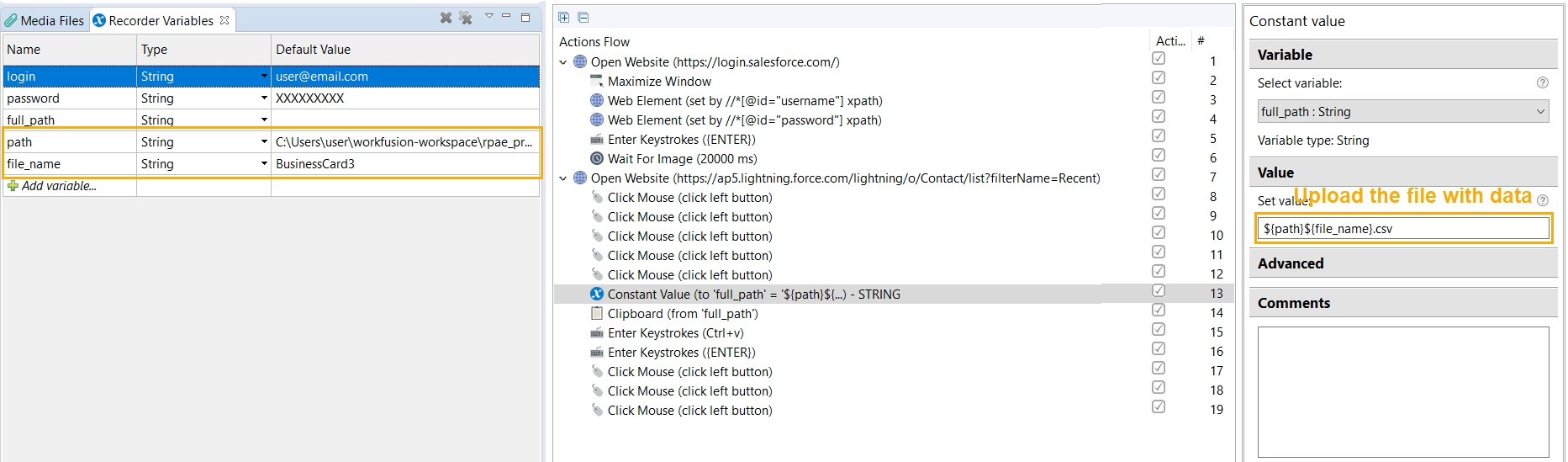Open Type dropdown for file_name variable
Image resolution: width=1568 pixels, height=462 pixels.
(x=264, y=163)
